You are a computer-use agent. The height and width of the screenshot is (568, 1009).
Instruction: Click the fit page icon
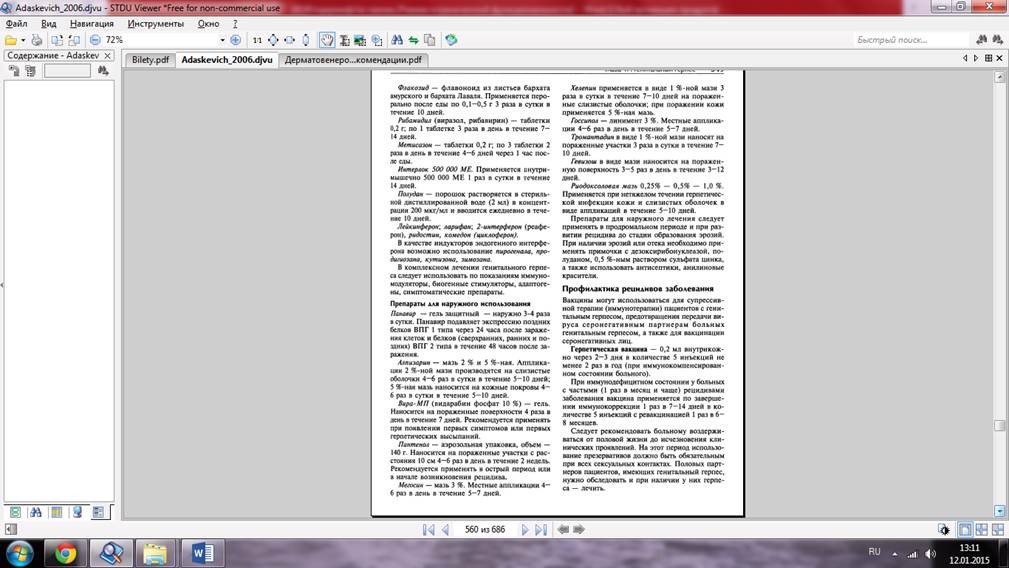tap(273, 40)
